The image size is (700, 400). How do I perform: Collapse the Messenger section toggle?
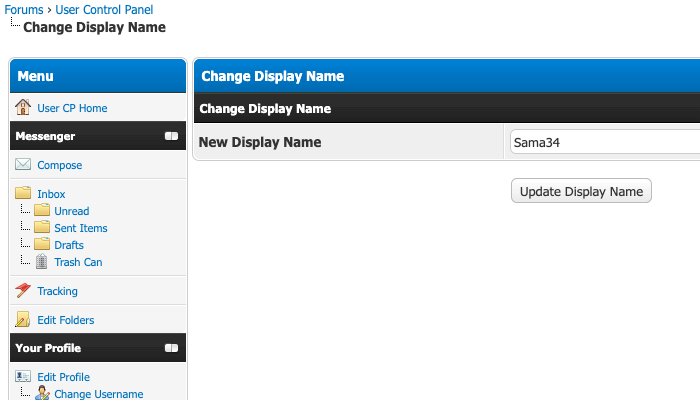(x=171, y=136)
